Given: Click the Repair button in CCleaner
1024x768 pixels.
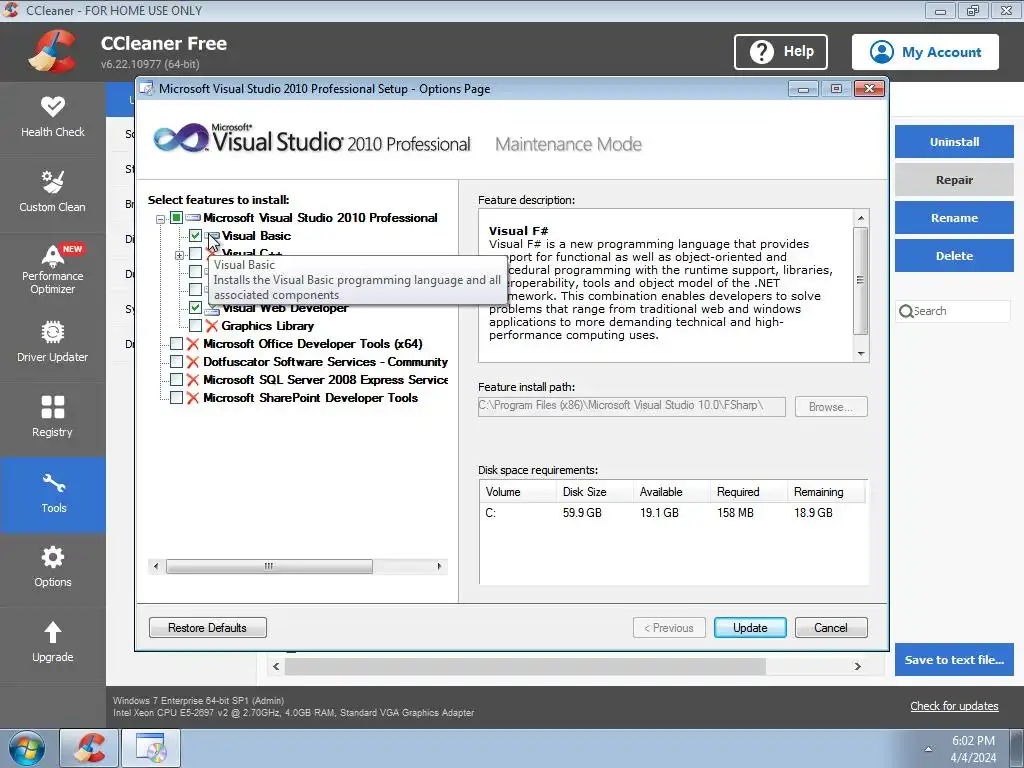Looking at the screenshot, I should pyautogui.click(x=954, y=180).
